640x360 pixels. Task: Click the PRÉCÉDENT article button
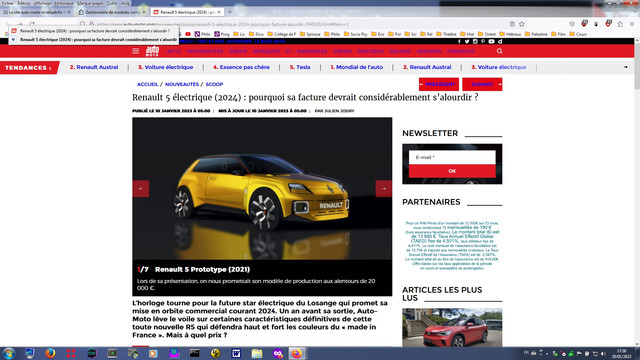439,84
